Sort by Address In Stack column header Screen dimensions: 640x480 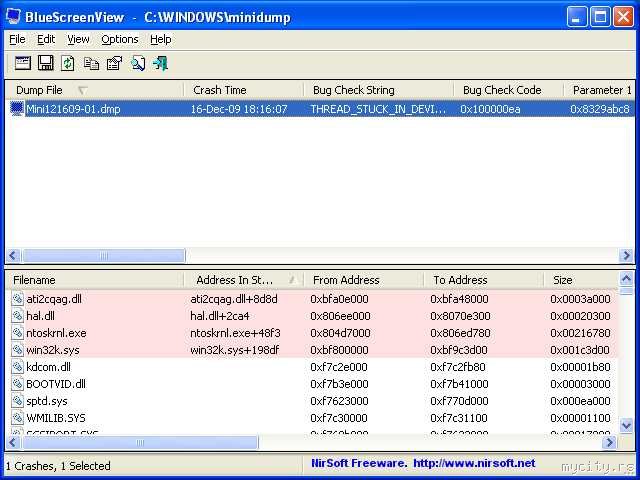point(236,280)
